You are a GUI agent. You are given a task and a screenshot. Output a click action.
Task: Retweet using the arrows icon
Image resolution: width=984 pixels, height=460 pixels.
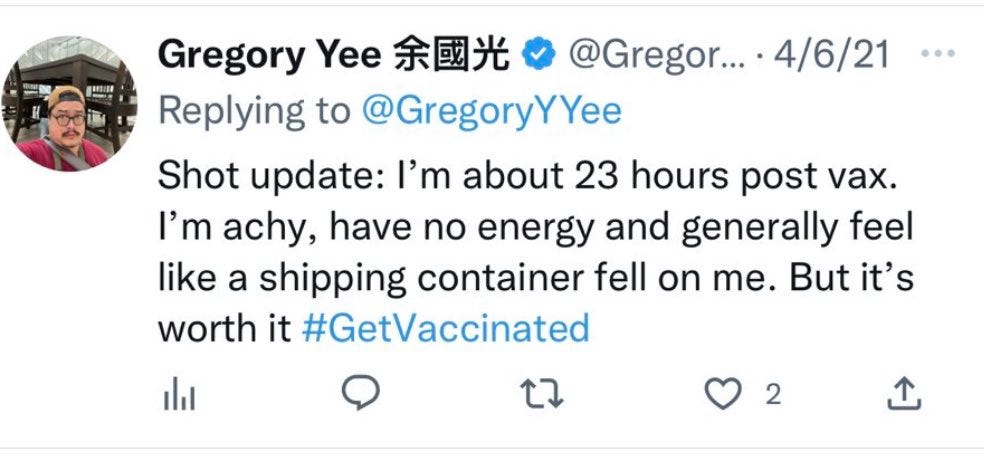click(545, 396)
